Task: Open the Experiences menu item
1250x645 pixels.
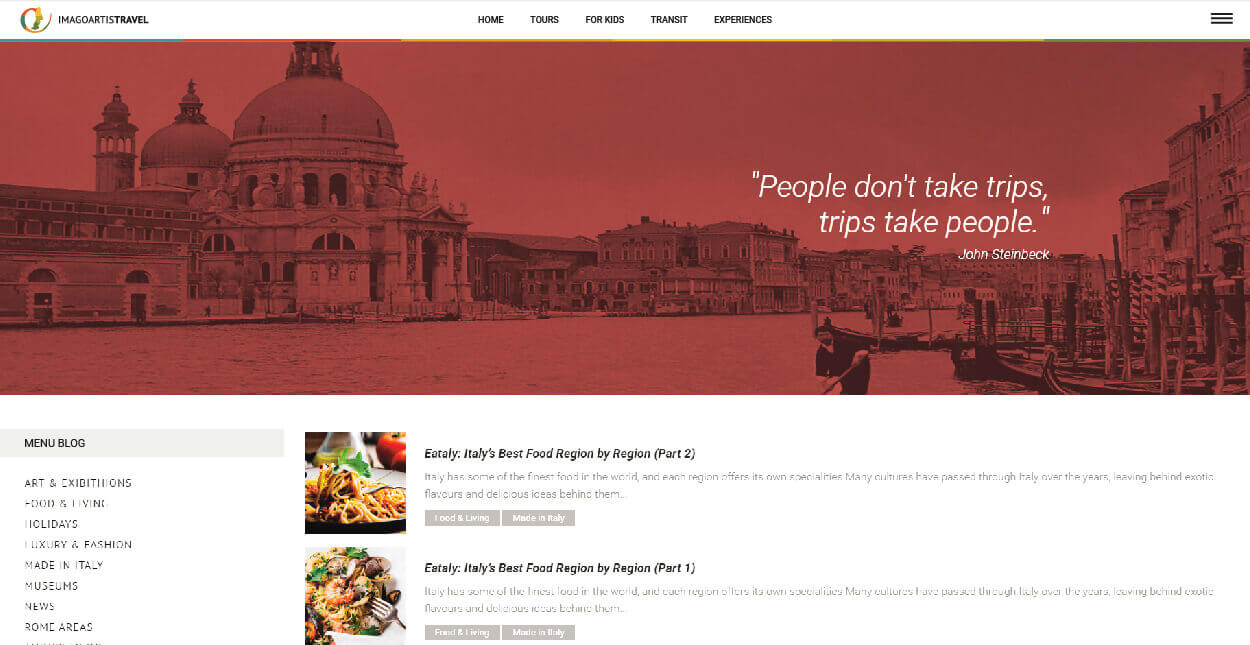Action: (x=743, y=20)
